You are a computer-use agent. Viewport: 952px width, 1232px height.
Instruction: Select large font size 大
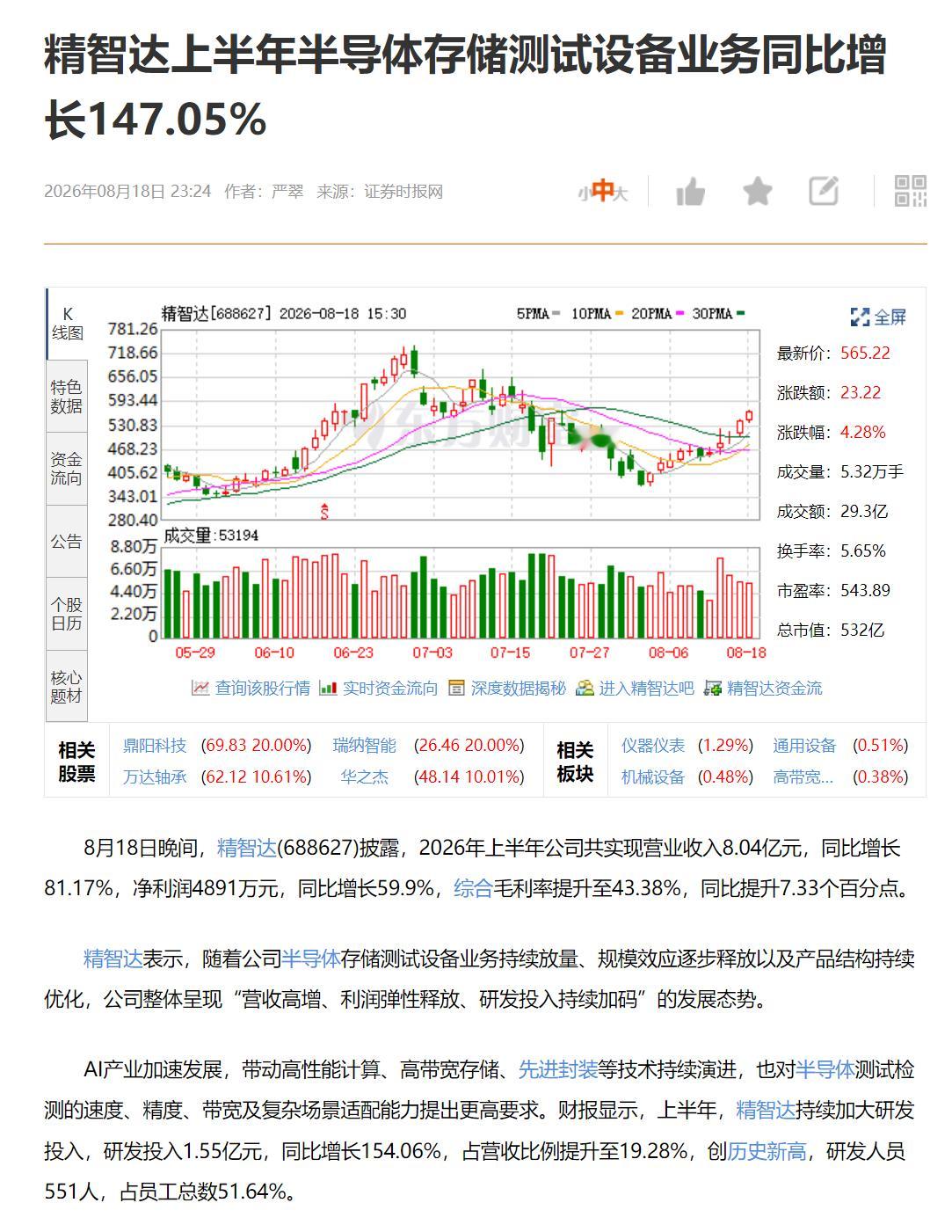click(x=621, y=193)
